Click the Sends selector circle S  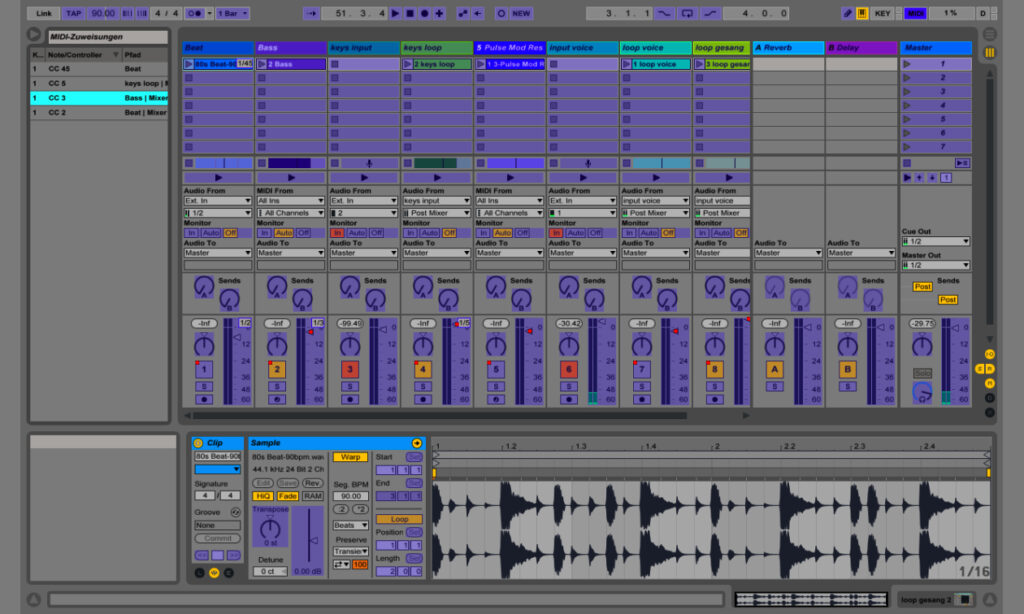pos(980,369)
